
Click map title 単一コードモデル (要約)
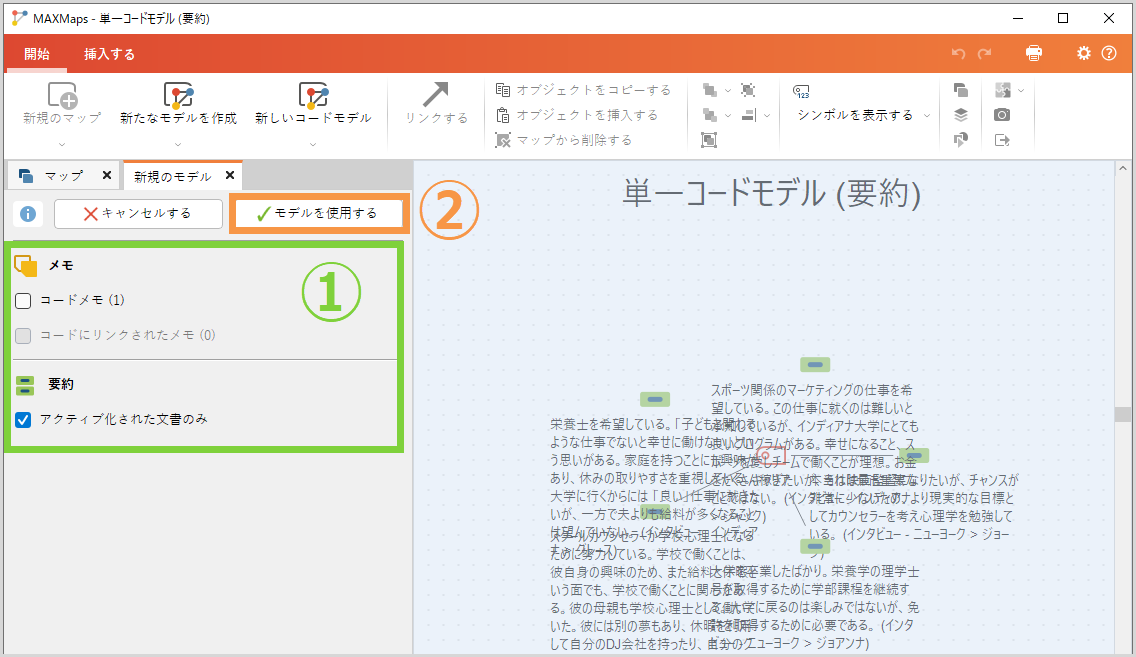772,193
